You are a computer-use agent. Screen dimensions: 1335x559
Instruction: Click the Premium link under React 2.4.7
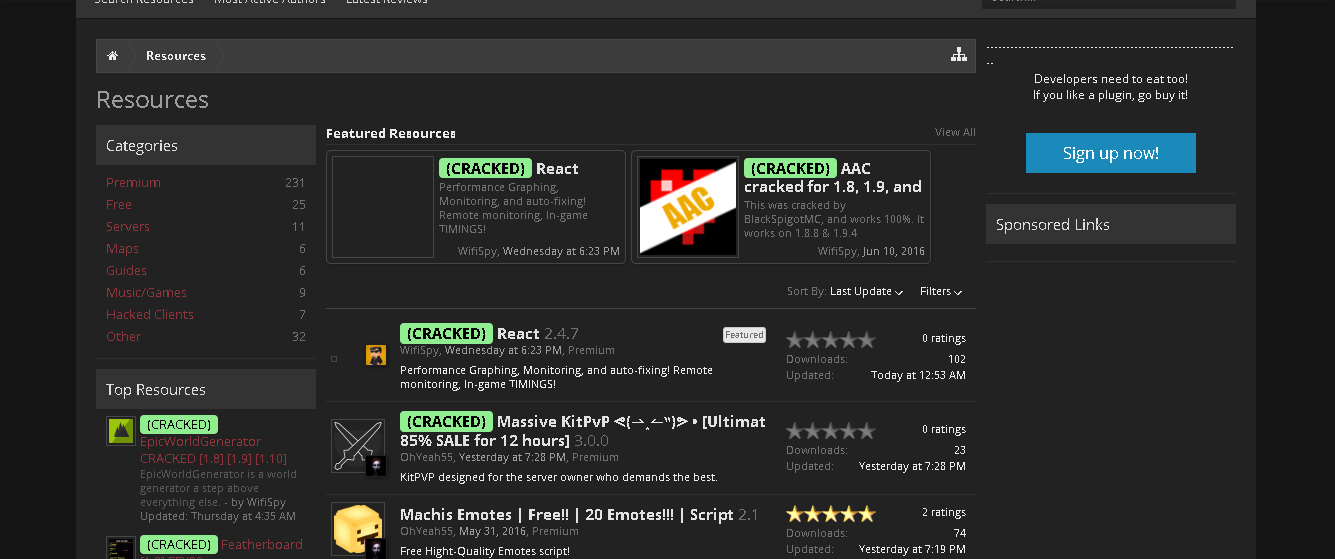tap(591, 350)
